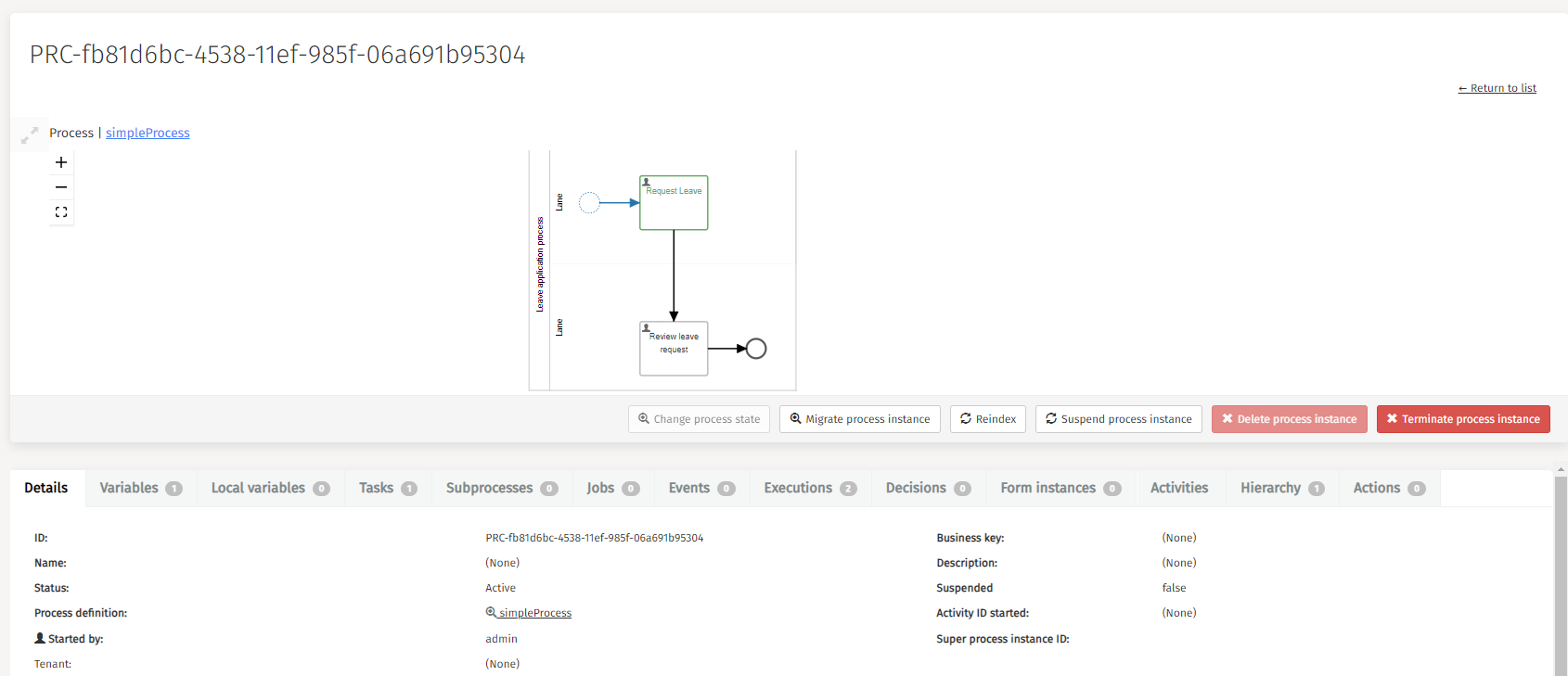Screen dimensions: 1568x676
Task: Suspend the process instance
Action: point(1118,419)
